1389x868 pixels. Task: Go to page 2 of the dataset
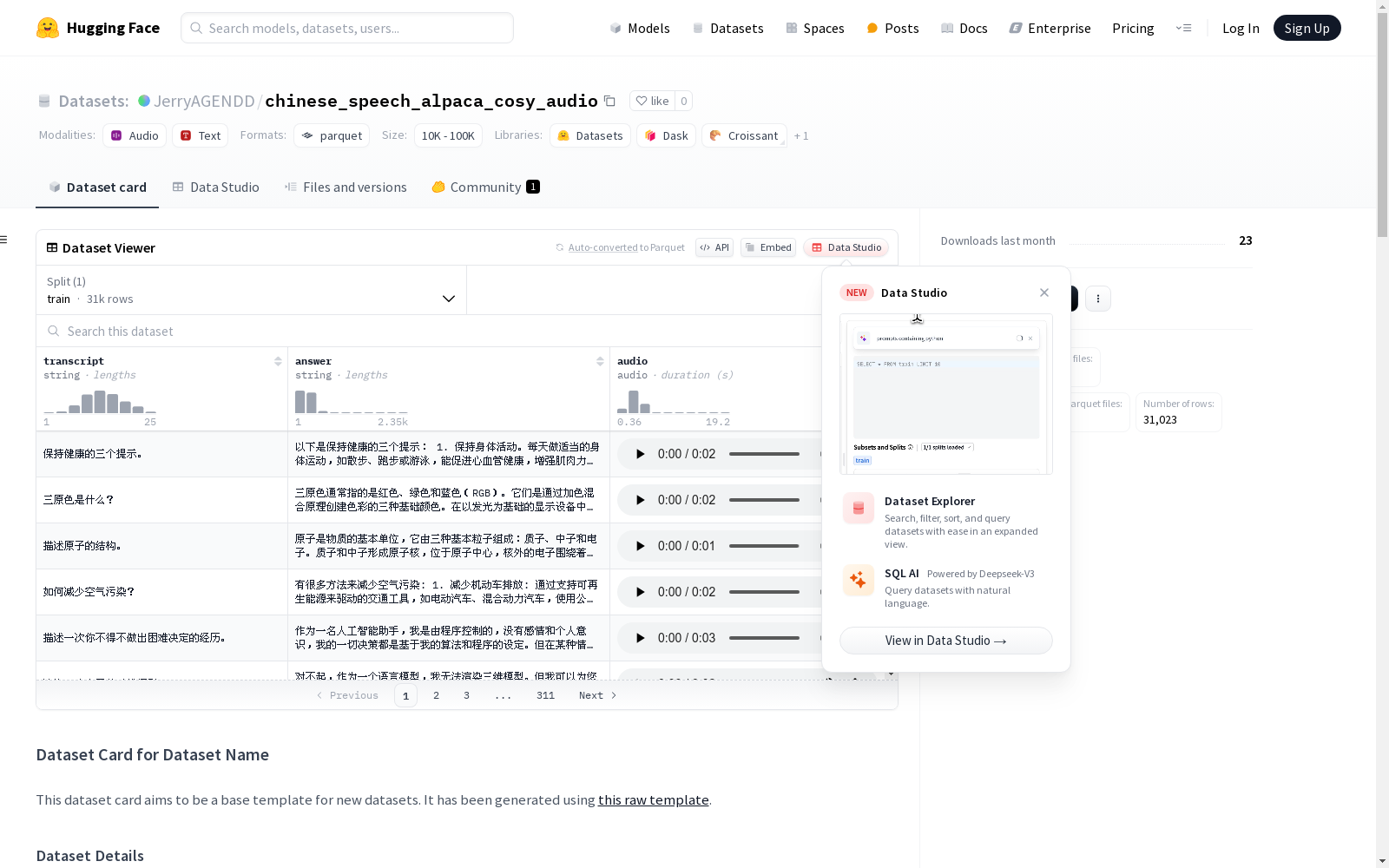point(436,695)
